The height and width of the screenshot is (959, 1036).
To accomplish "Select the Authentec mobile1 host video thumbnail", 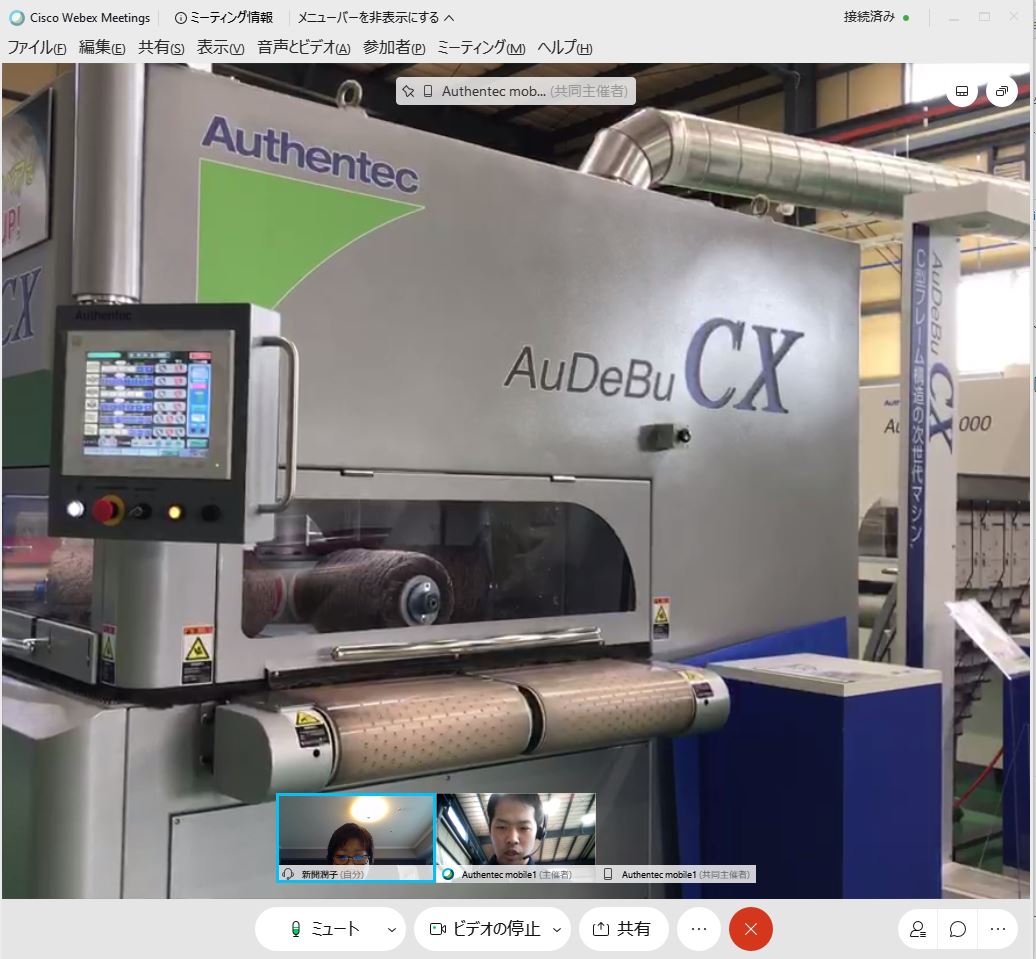I will 516,830.
